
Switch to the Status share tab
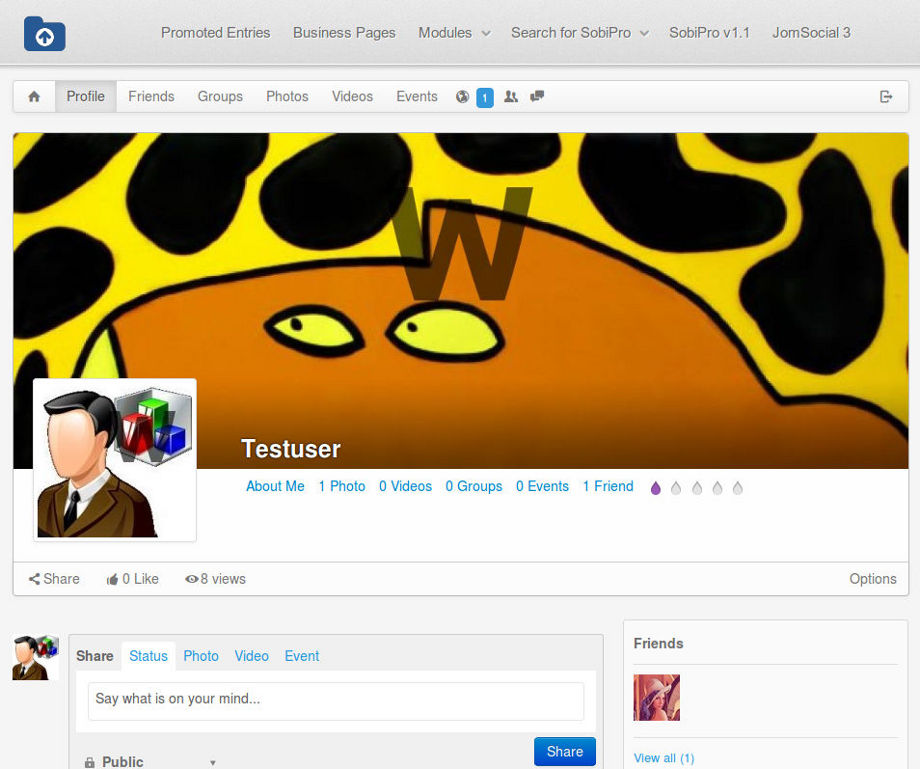coord(148,656)
